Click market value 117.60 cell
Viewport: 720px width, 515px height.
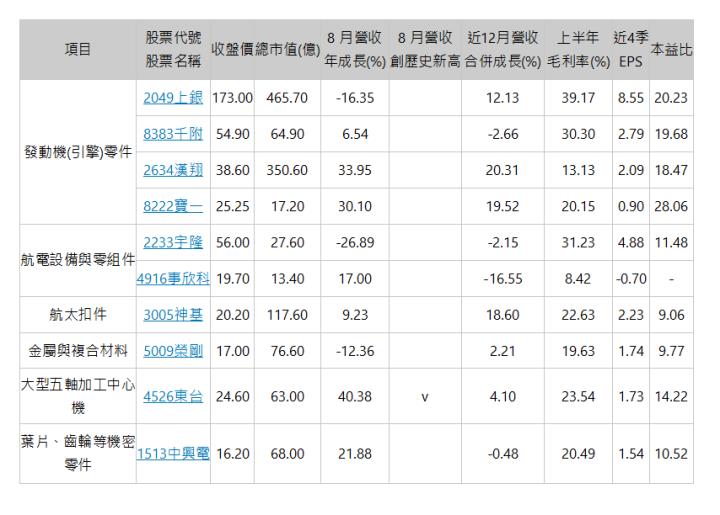(287, 315)
